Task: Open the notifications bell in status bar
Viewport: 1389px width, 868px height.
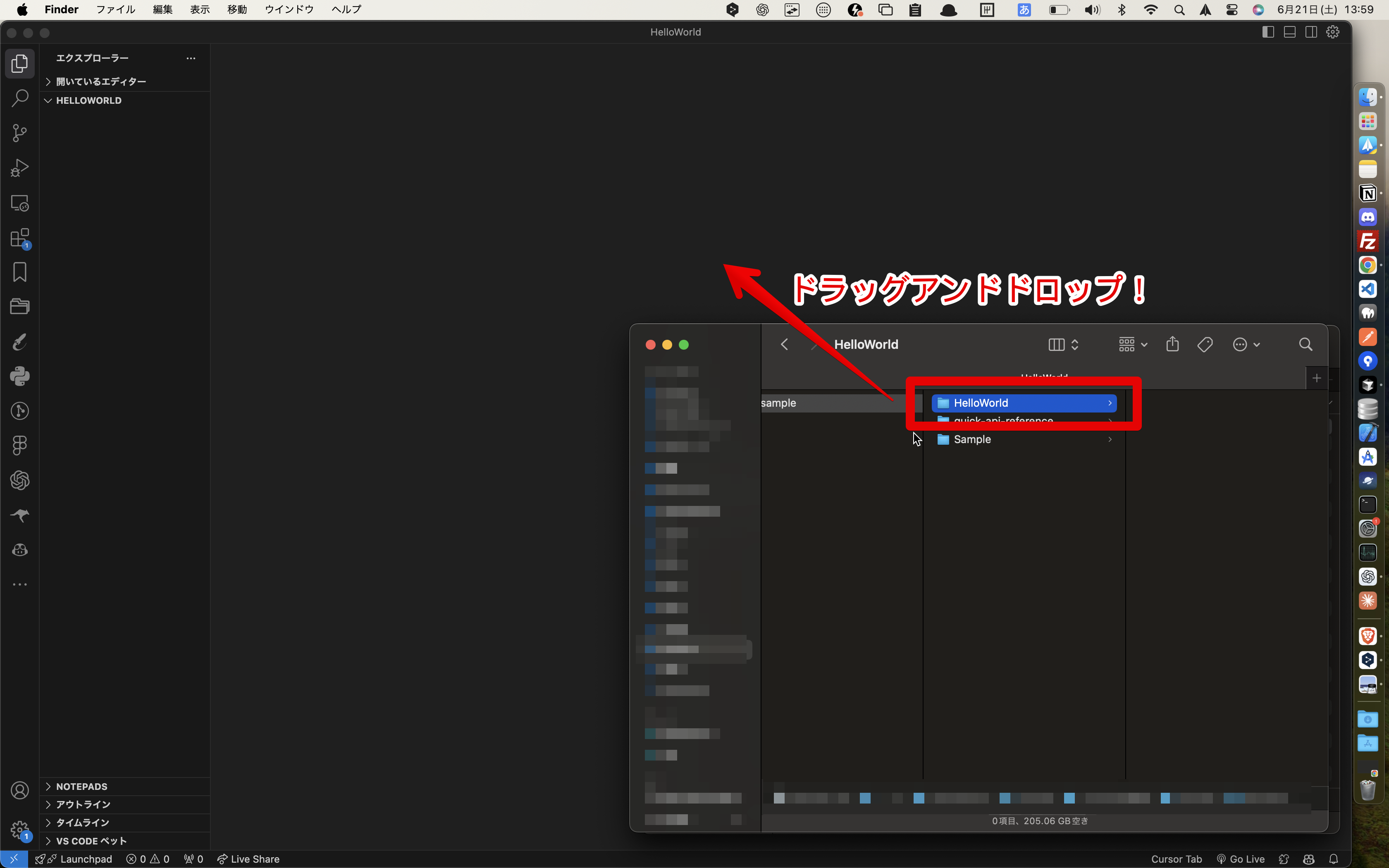Action: pos(1333,859)
